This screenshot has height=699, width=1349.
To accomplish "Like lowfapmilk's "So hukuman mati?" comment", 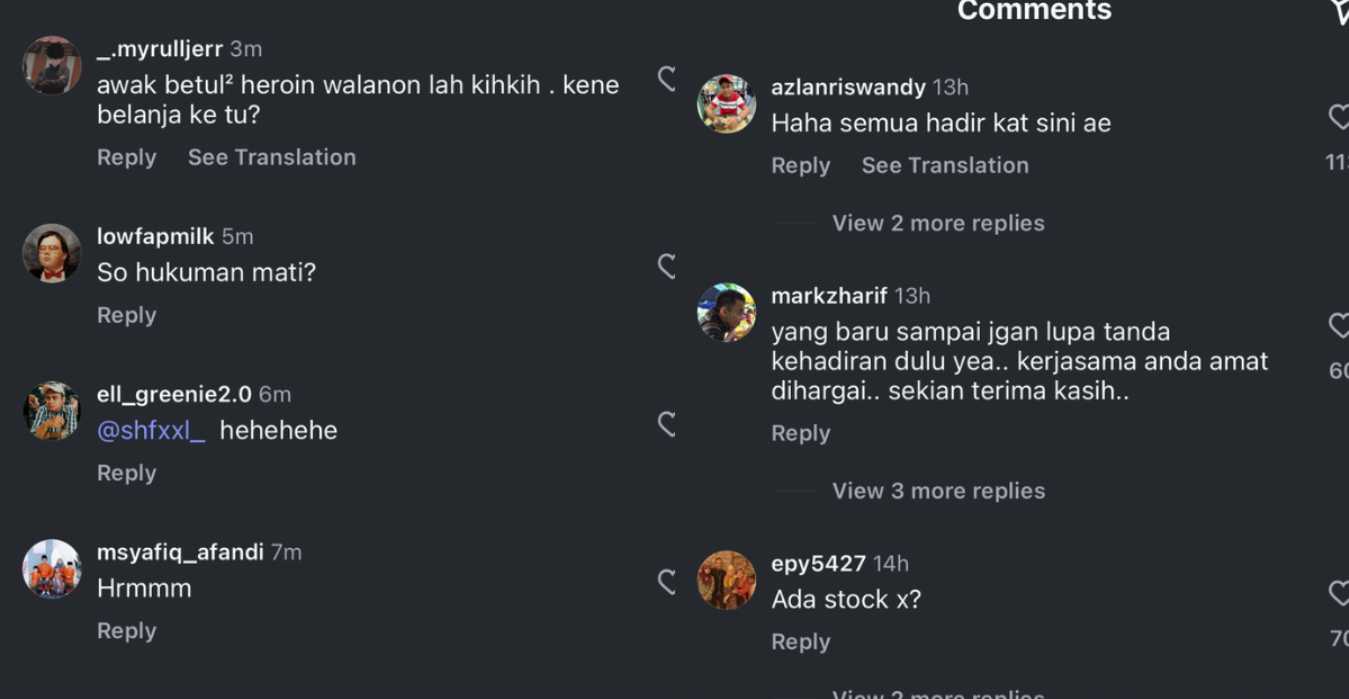I will click(666, 266).
